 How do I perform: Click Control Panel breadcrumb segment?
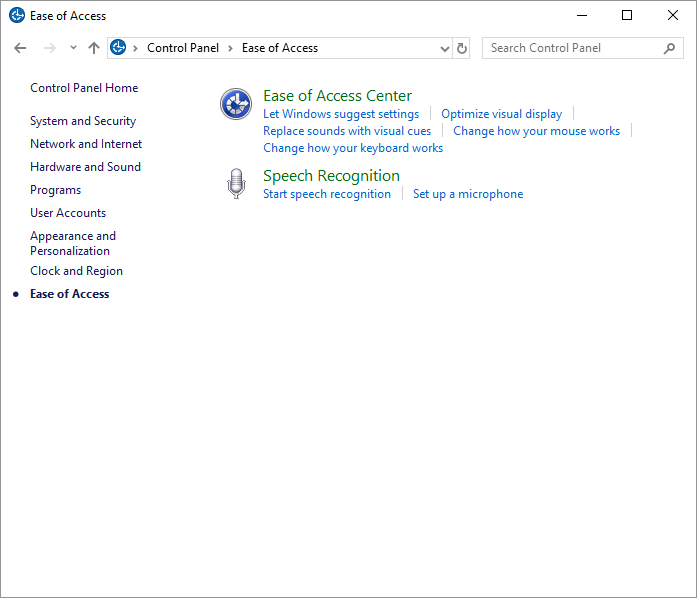183,48
